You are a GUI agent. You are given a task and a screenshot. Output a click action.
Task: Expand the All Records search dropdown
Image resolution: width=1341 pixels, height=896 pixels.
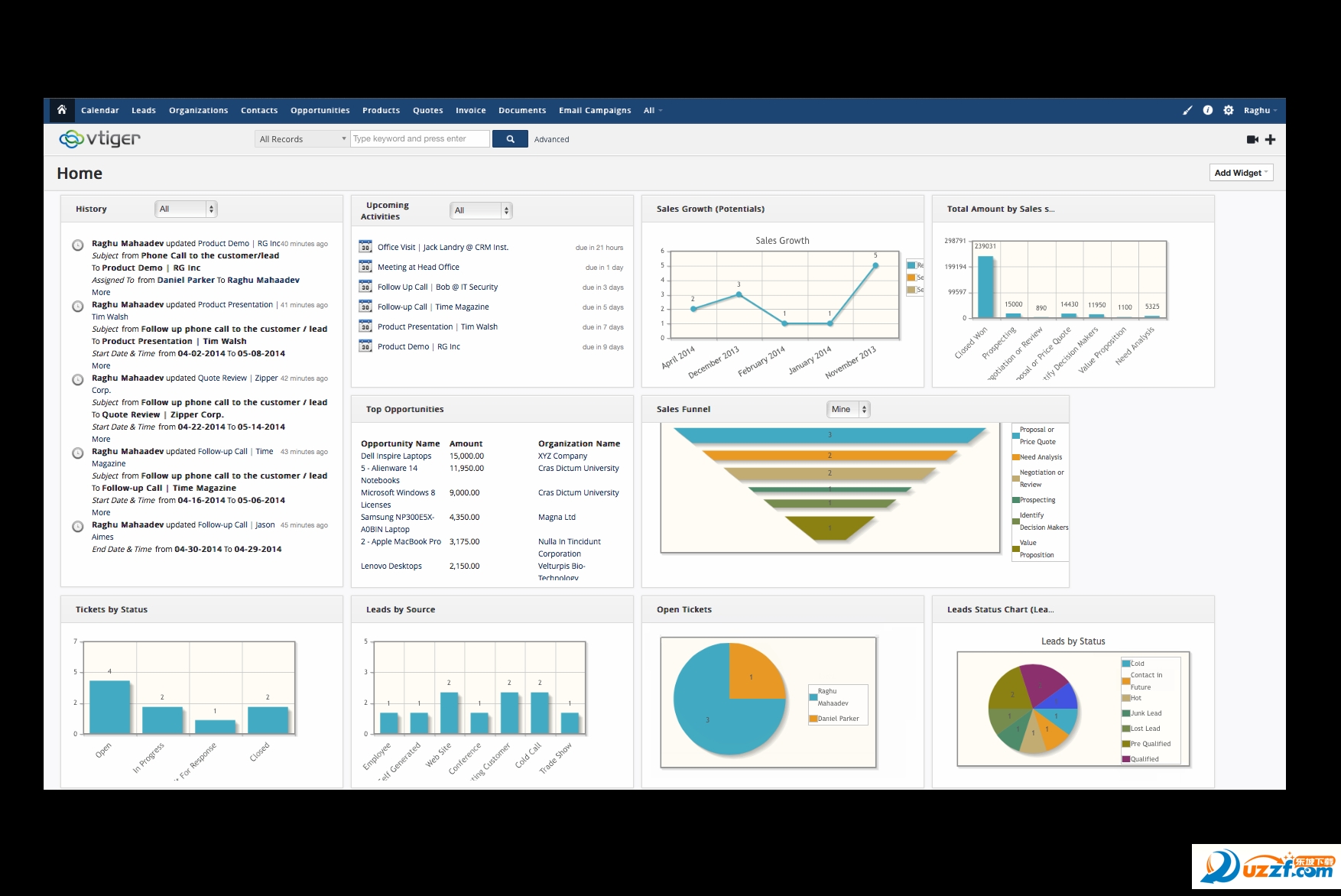pos(302,138)
